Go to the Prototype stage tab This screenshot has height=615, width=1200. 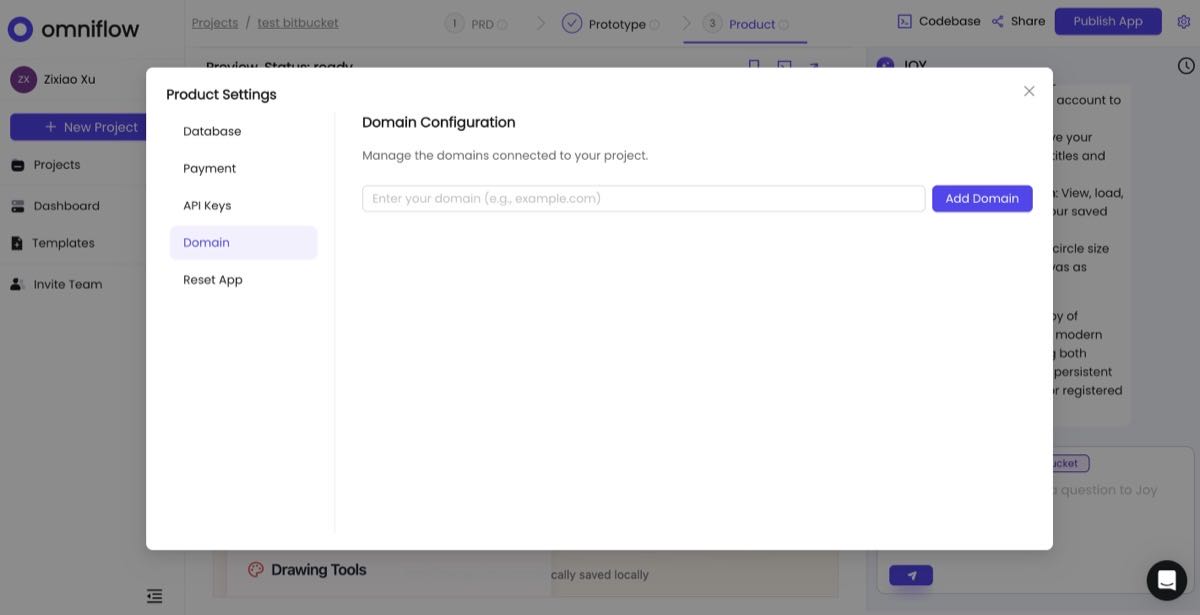(x=610, y=23)
